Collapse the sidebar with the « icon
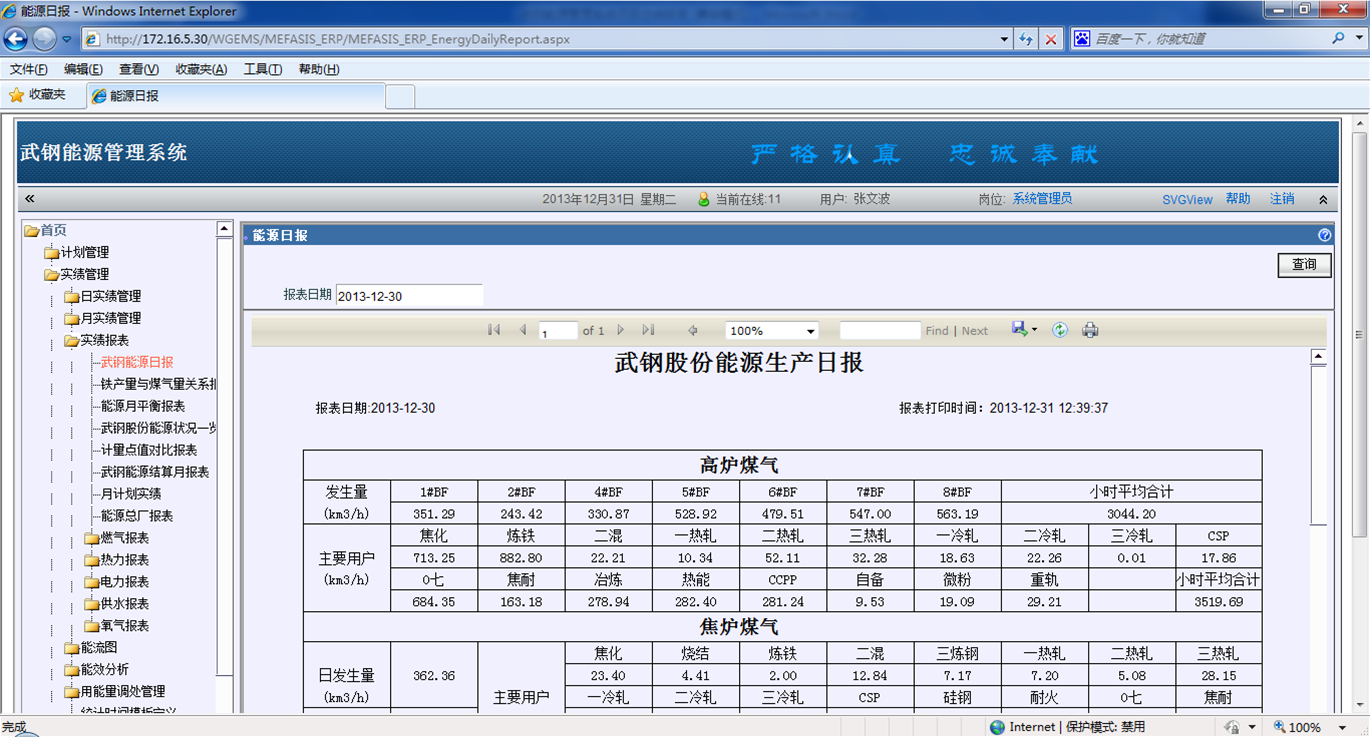 [x=30, y=199]
